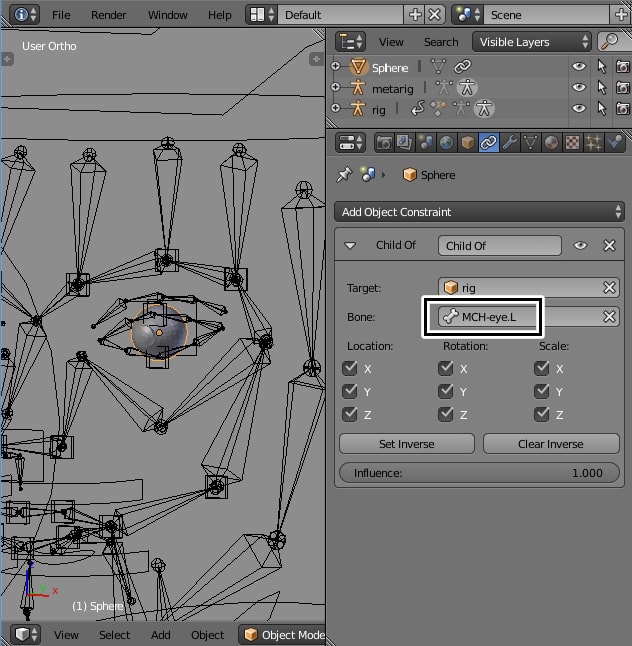632x646 pixels.
Task: Remove the Child Of constraint
Action: click(609, 246)
